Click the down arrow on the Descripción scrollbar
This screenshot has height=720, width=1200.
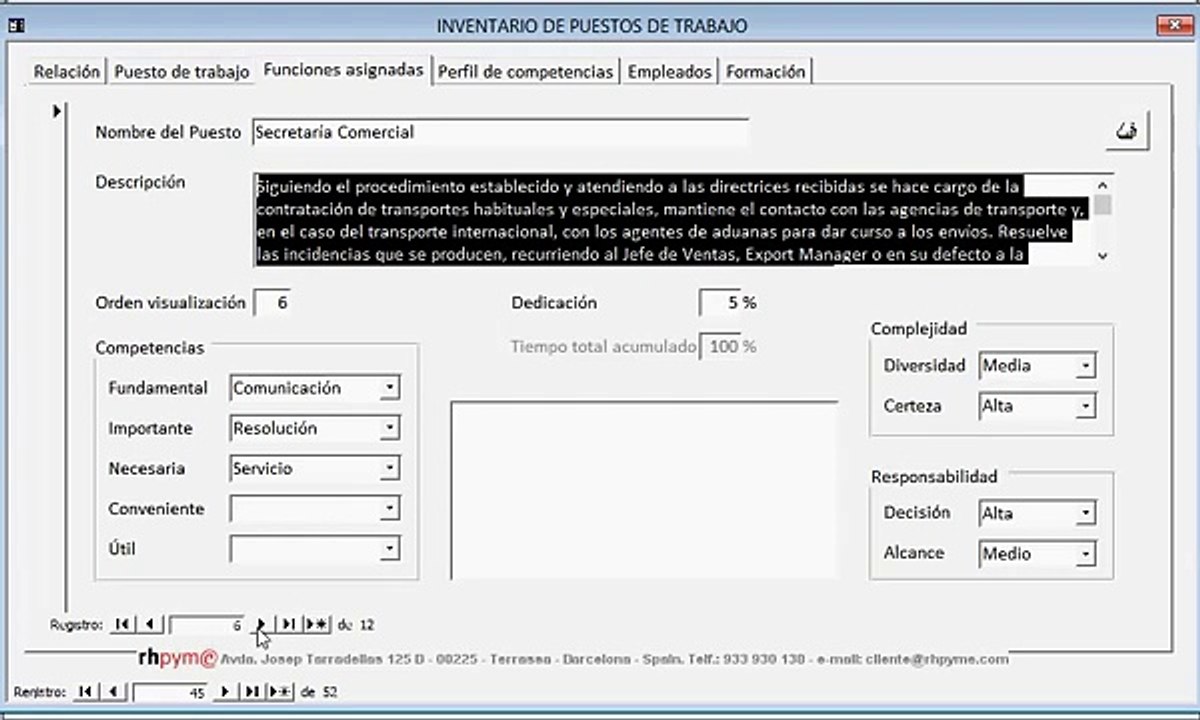[x=1103, y=256]
